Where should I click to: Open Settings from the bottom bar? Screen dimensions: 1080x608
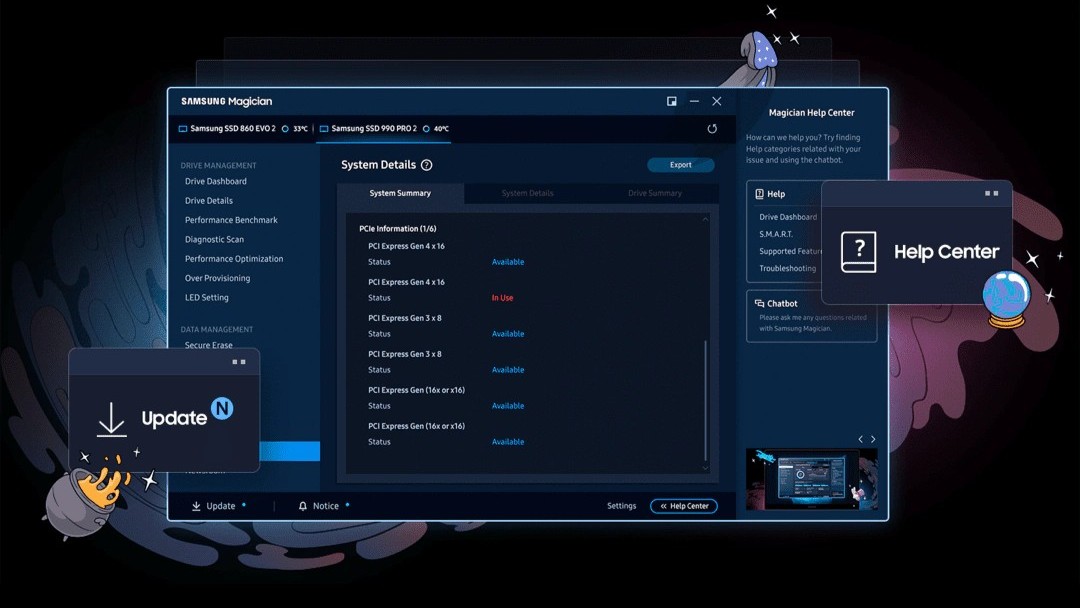pyautogui.click(x=621, y=506)
